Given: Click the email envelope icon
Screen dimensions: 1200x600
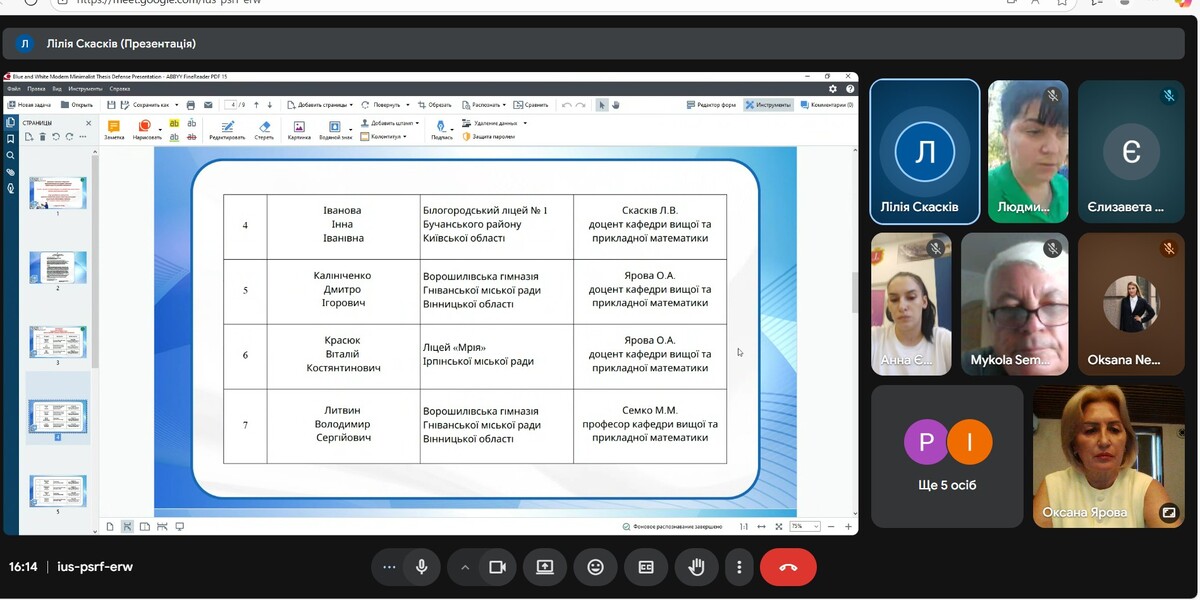Looking at the screenshot, I should tap(208, 104).
